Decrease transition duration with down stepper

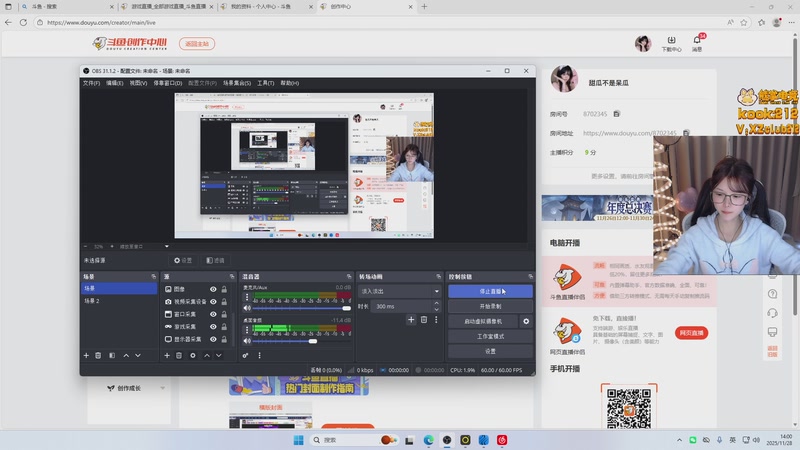click(436, 309)
